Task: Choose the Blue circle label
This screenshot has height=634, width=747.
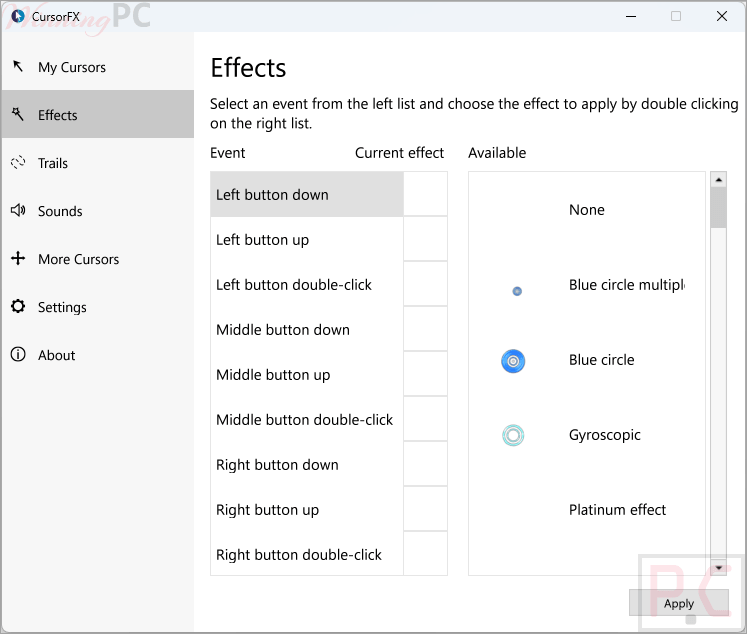Action: click(x=601, y=360)
